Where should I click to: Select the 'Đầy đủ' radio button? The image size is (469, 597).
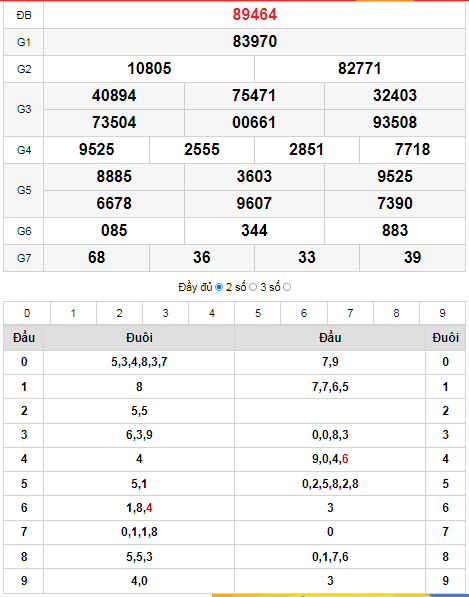[219, 287]
